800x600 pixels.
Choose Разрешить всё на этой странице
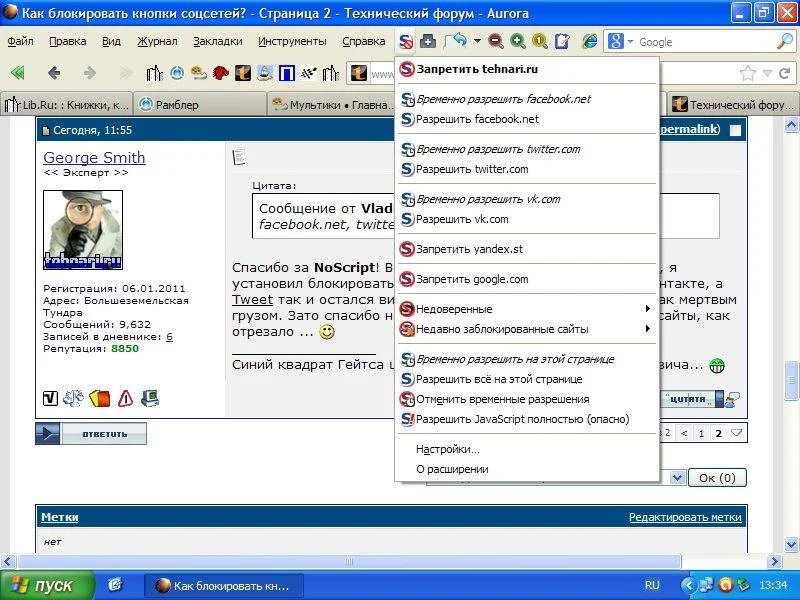[527, 379]
